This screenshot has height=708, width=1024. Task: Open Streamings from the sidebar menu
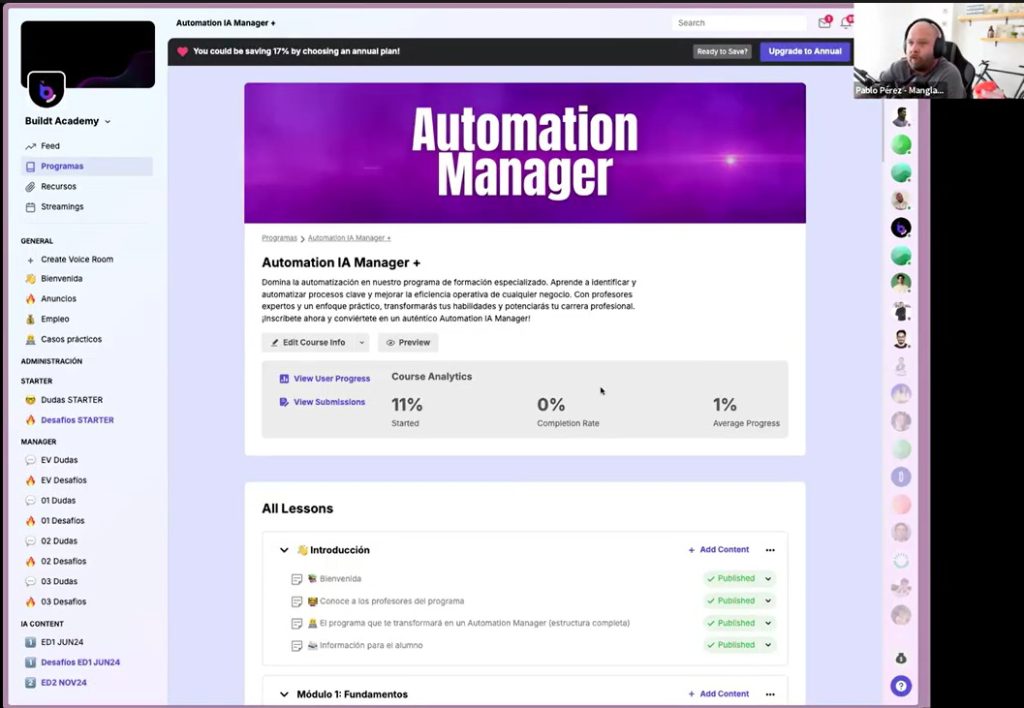click(x=62, y=207)
